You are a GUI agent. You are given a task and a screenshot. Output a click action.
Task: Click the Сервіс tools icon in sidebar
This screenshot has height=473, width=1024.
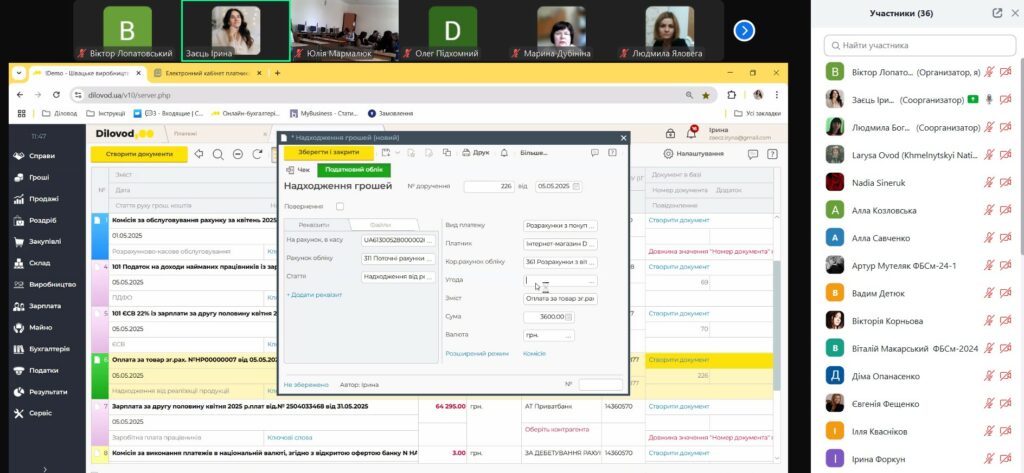(18, 413)
